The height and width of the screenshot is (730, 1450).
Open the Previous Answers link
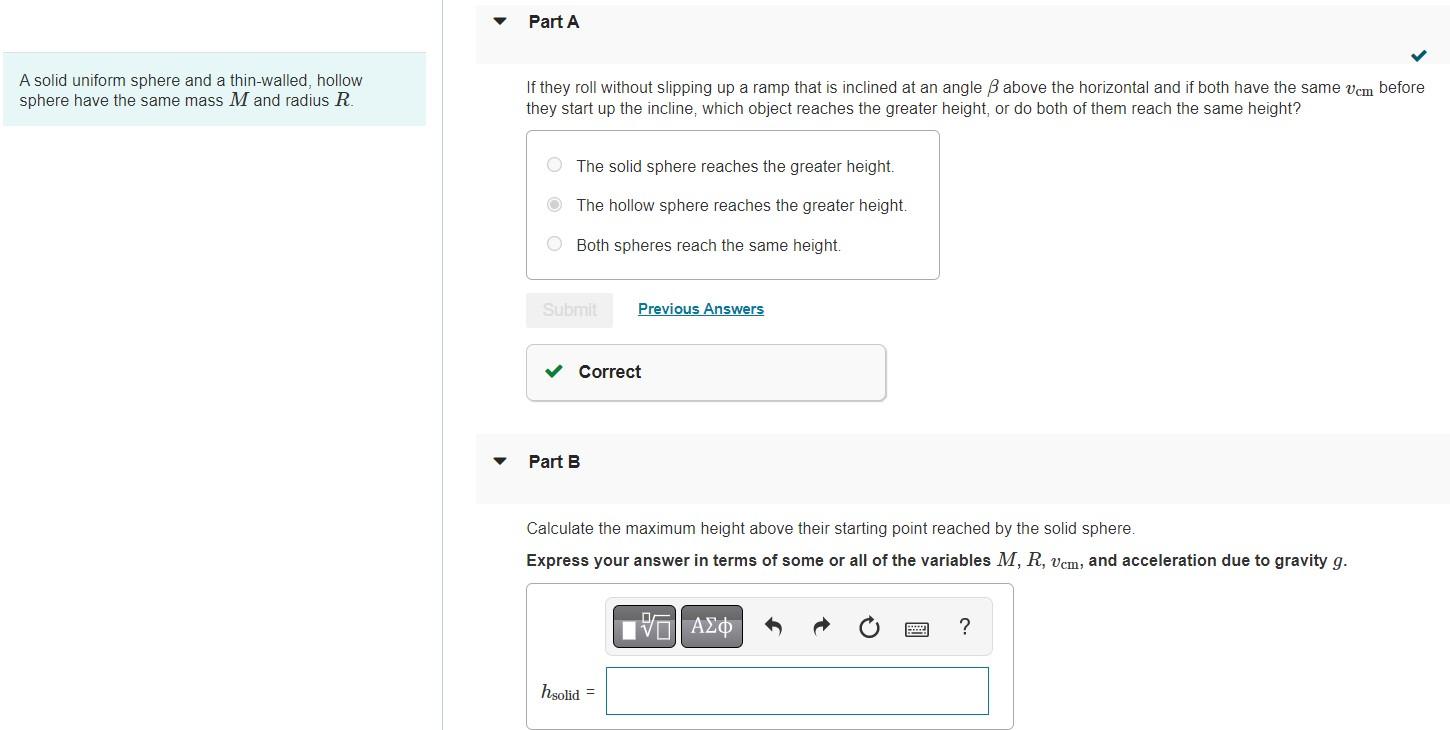tap(701, 309)
